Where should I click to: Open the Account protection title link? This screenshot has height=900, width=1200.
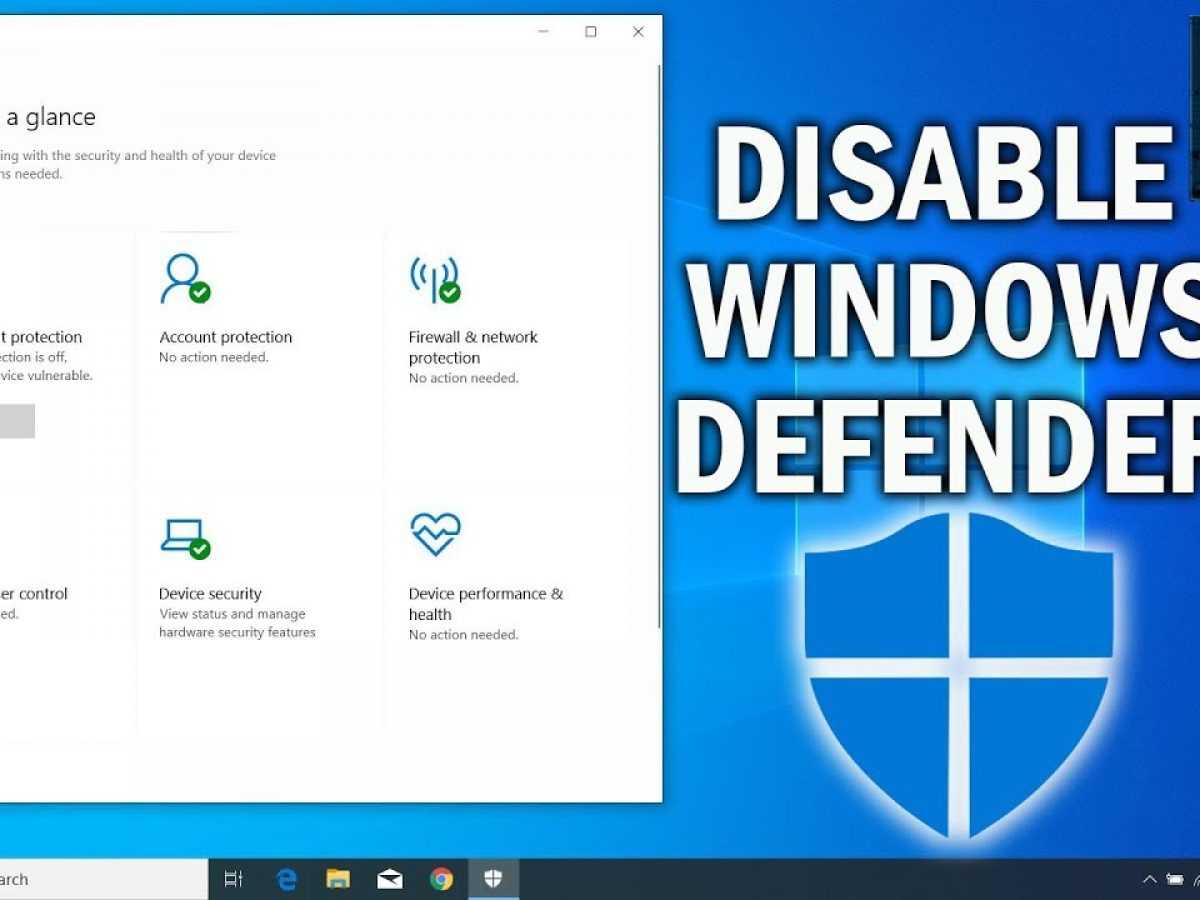pos(225,337)
